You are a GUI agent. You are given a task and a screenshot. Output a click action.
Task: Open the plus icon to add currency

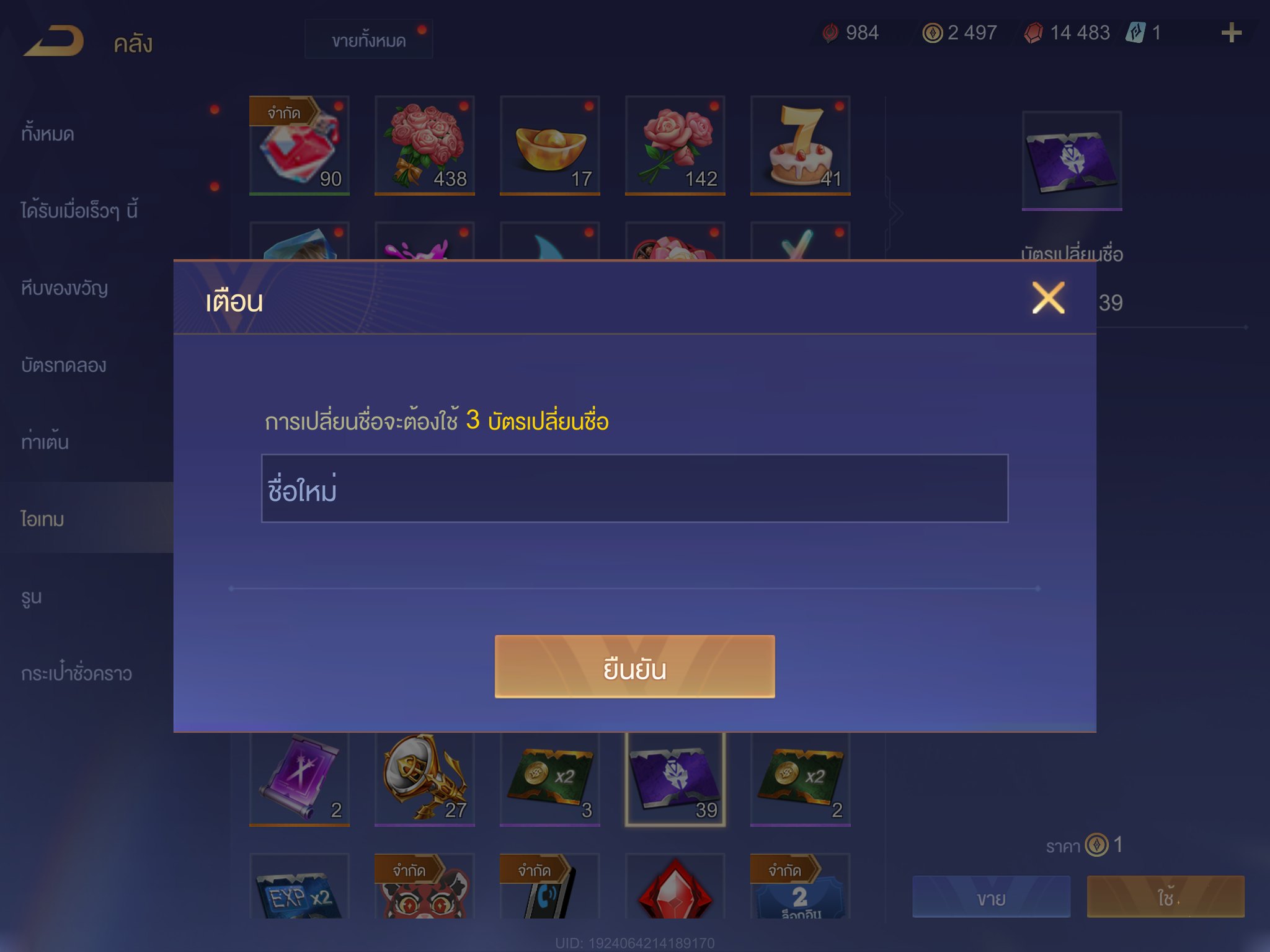[x=1231, y=33]
